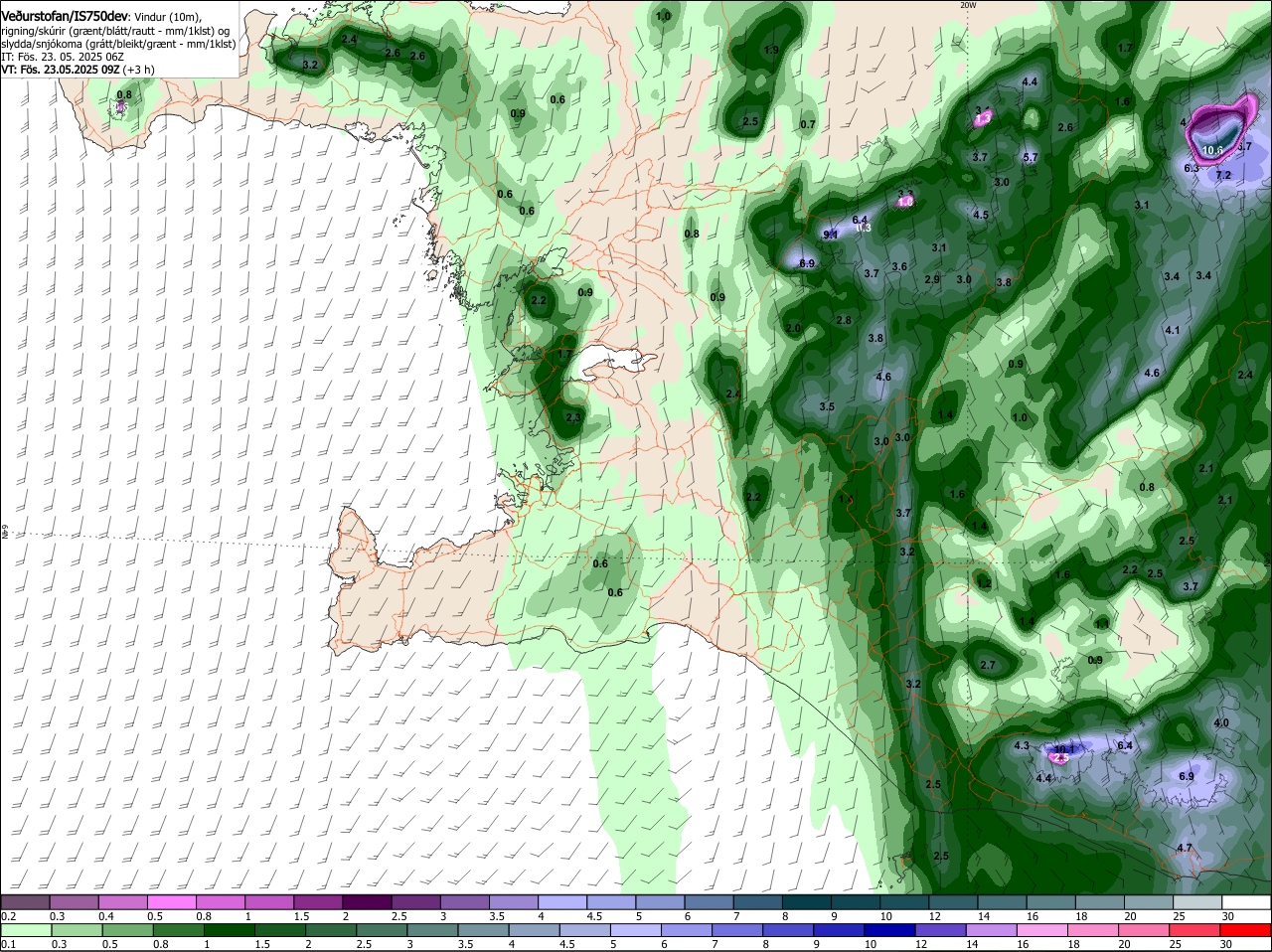Click the 5.7 precipitation value

(x=1030, y=157)
